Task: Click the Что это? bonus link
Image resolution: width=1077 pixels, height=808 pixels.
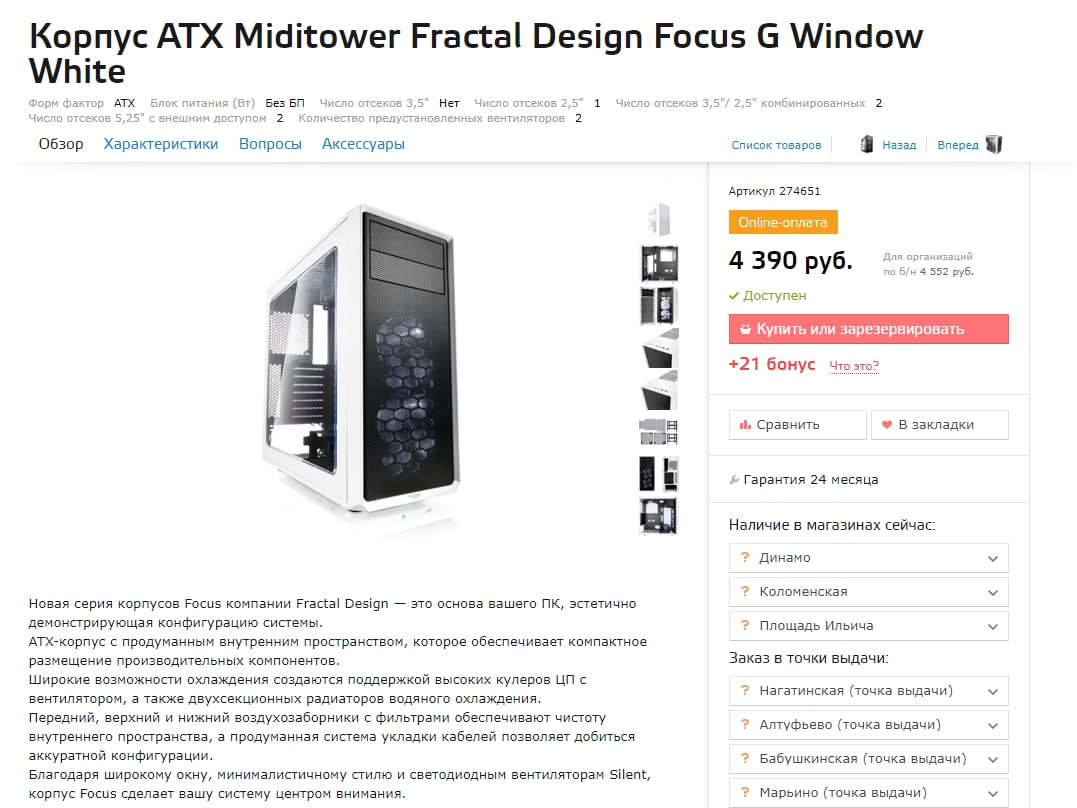Action: 854,366
